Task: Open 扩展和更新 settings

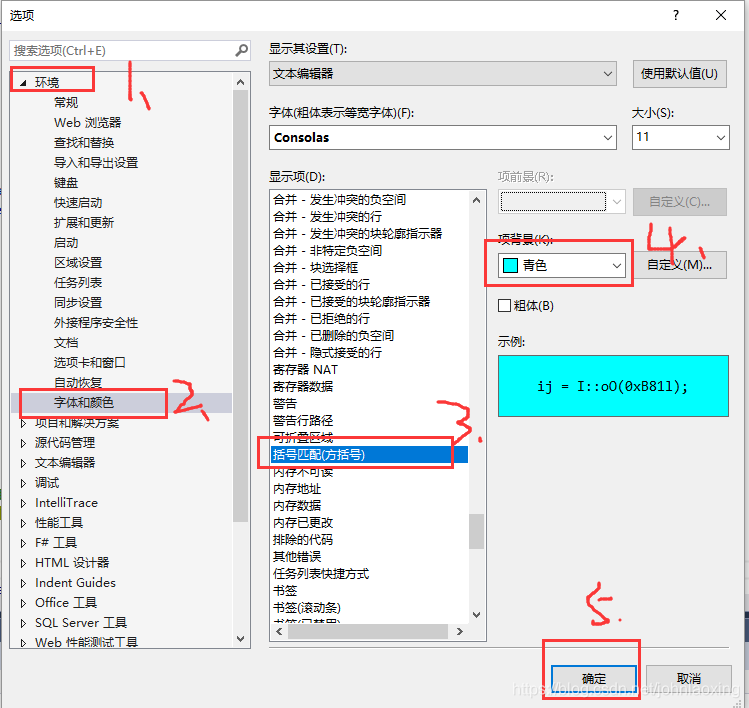Action: (x=84, y=223)
